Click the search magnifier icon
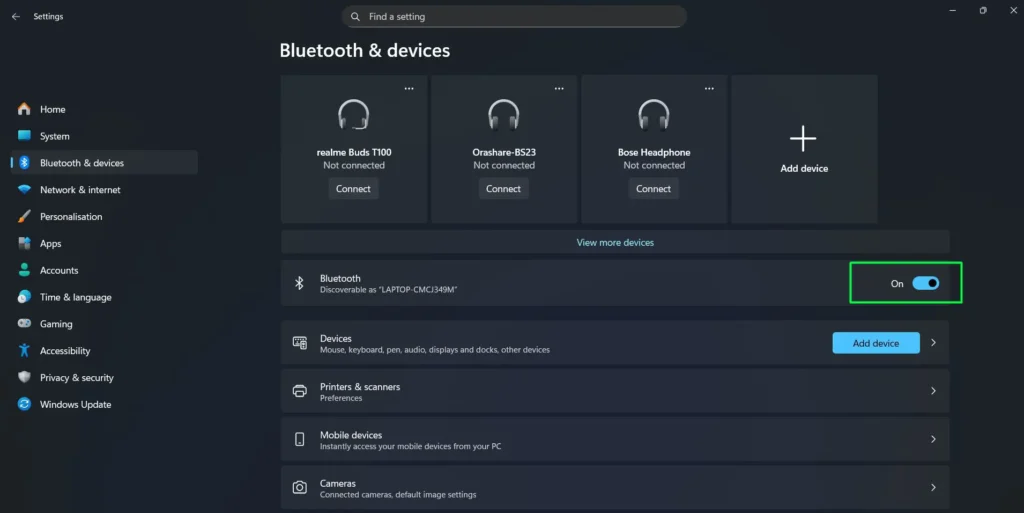1024x513 pixels. click(355, 17)
